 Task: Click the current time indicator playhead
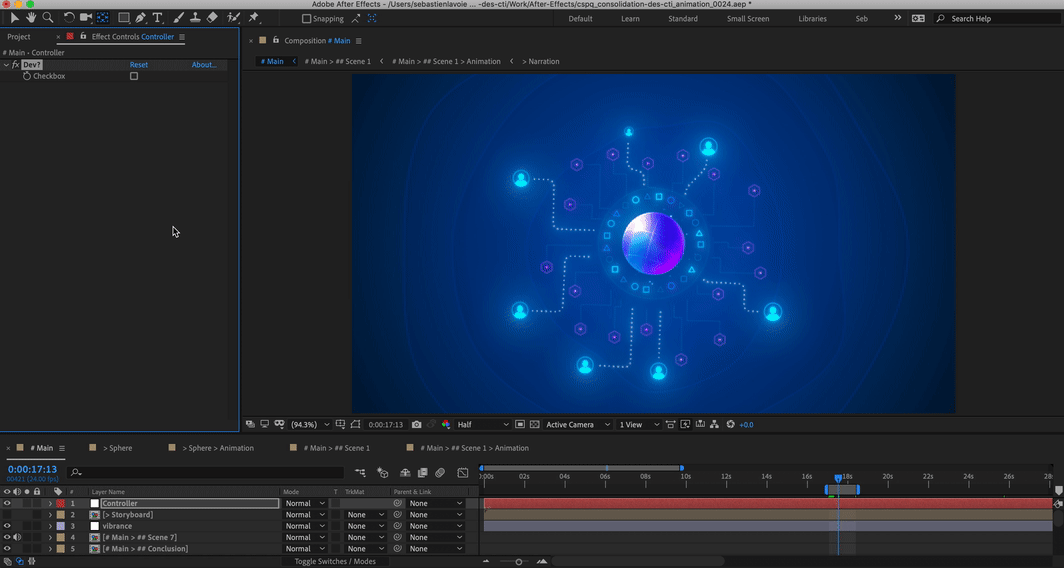(838, 478)
